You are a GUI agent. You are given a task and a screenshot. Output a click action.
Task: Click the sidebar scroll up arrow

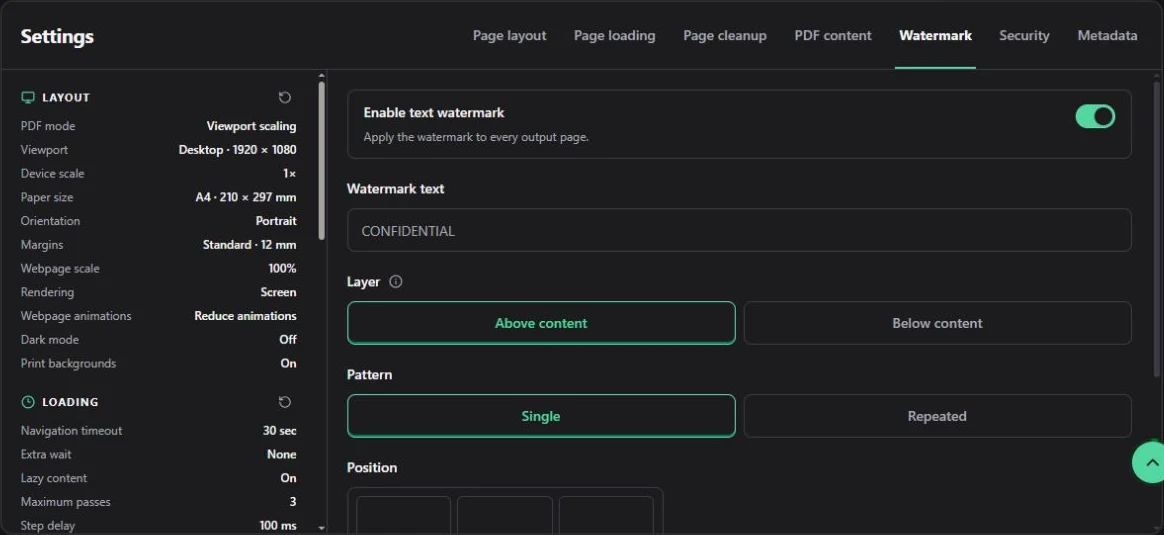pos(321,75)
